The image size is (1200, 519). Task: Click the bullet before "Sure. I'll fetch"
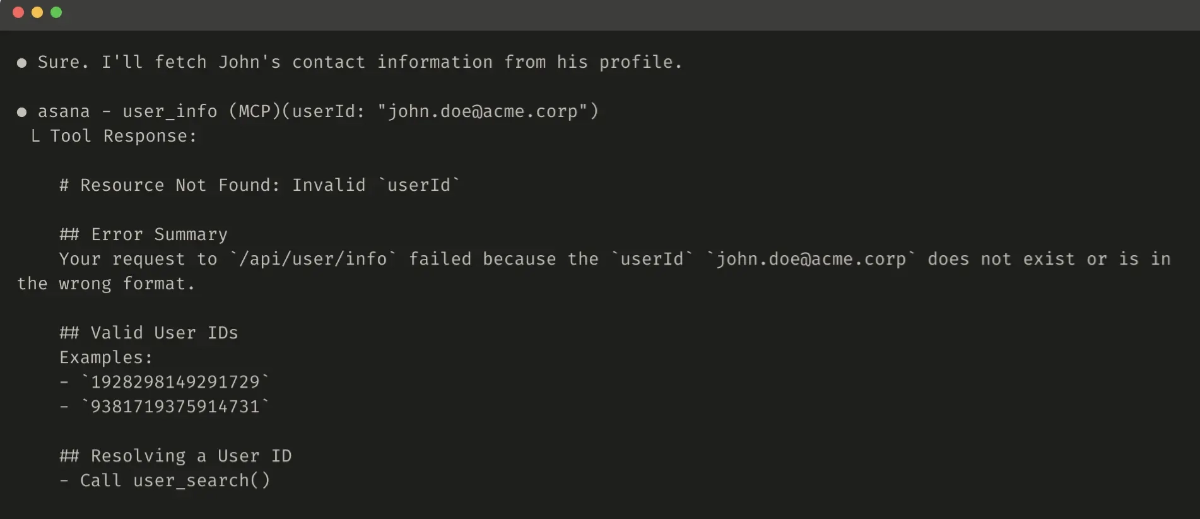click(22, 62)
